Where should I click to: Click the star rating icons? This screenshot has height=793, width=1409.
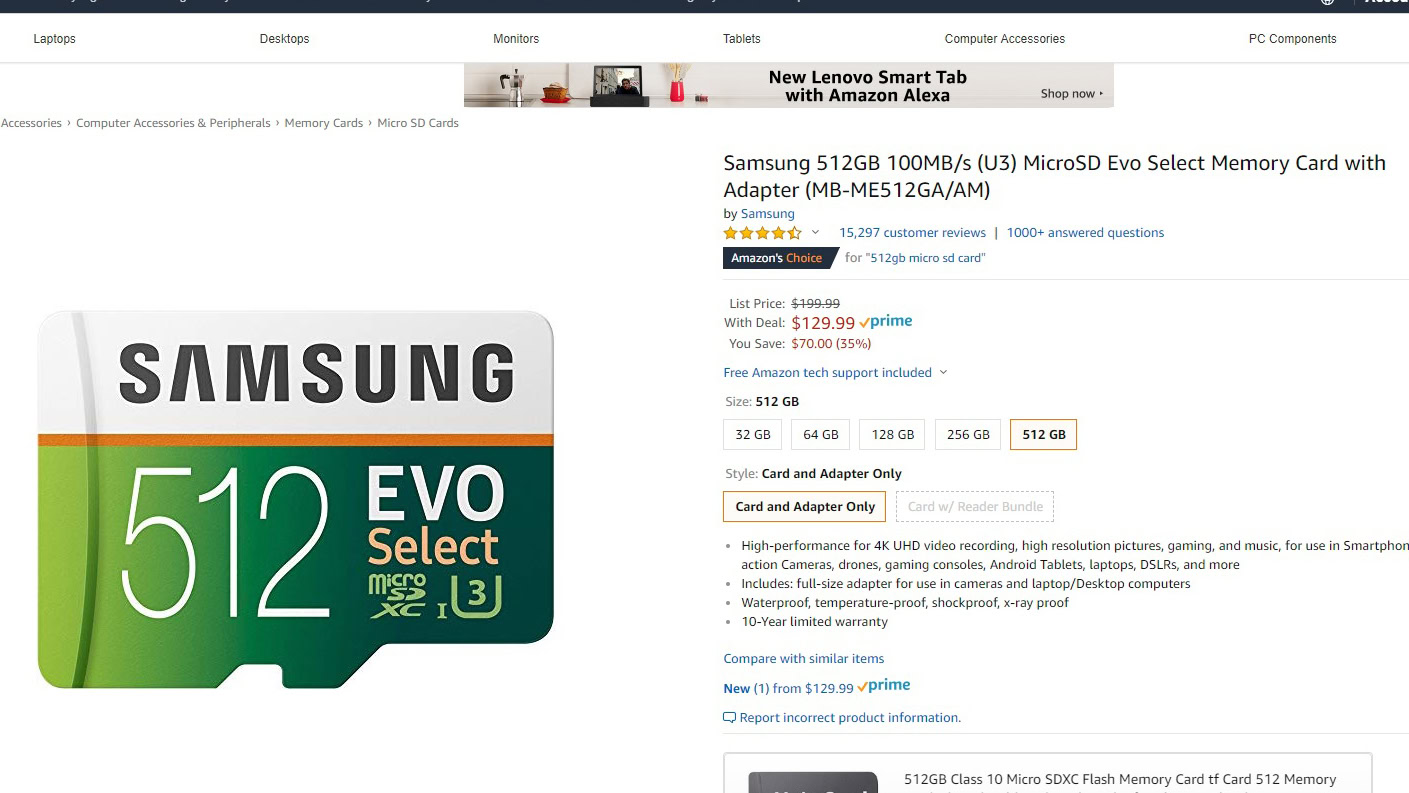pyautogui.click(x=762, y=233)
